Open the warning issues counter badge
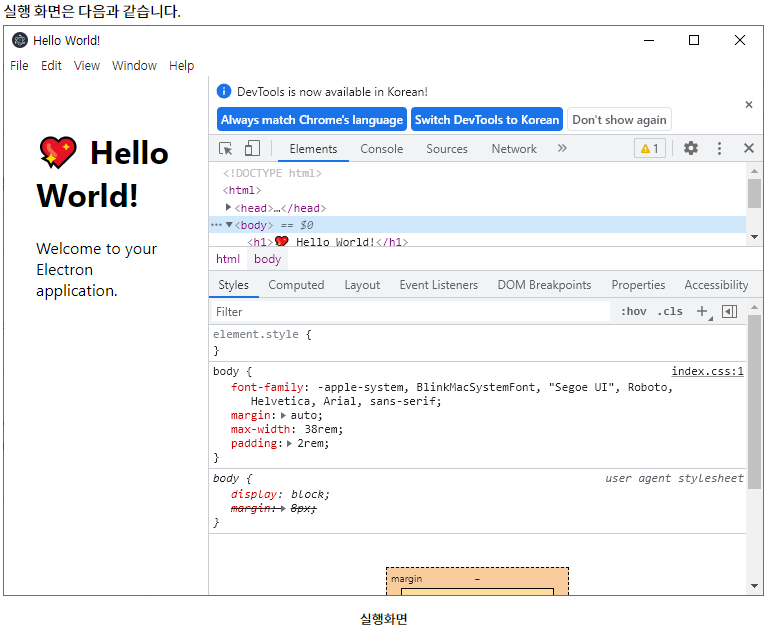This screenshot has height=641, width=766. [650, 148]
